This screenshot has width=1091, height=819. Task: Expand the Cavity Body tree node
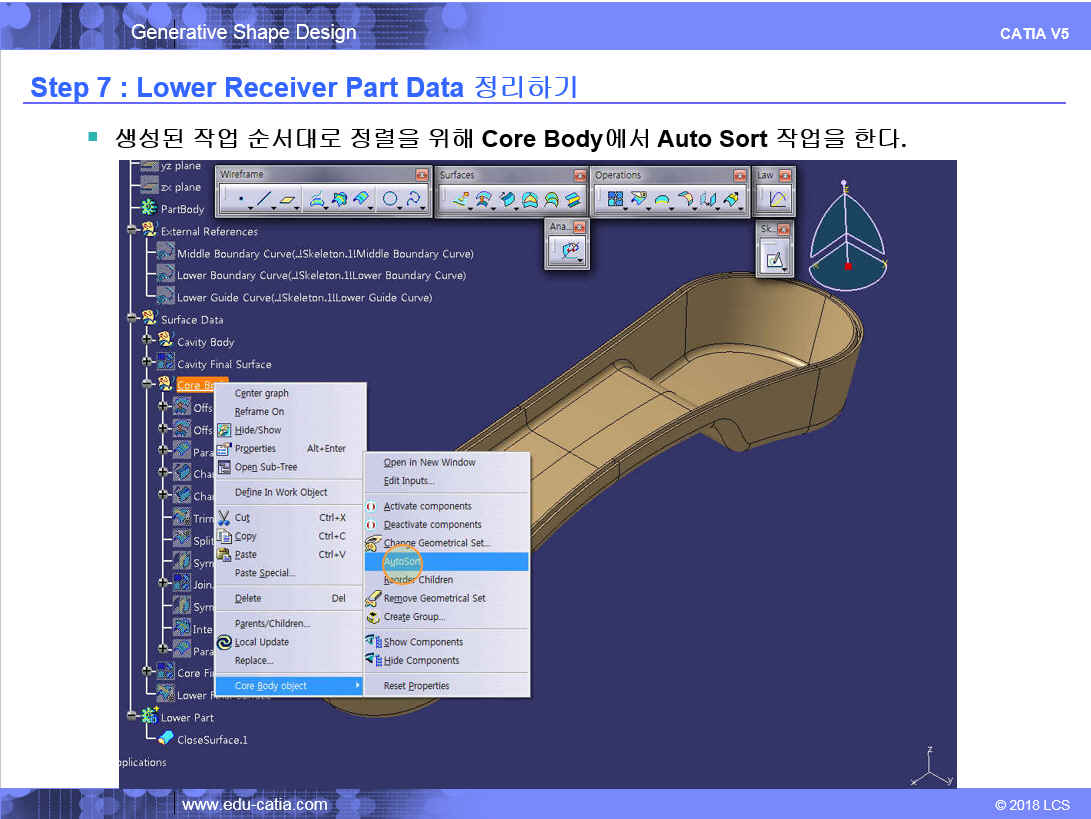click(x=147, y=341)
